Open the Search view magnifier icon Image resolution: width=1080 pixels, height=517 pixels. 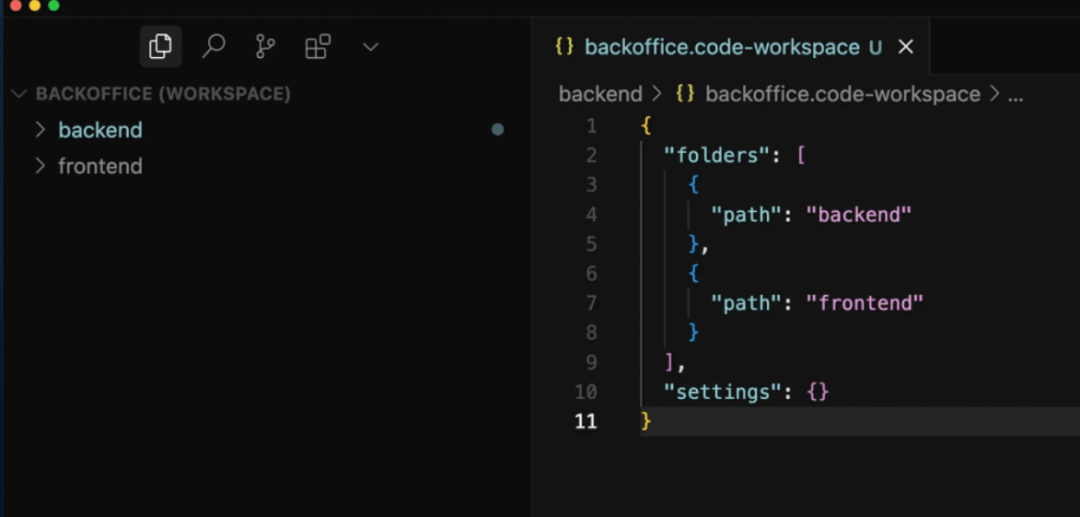213,46
